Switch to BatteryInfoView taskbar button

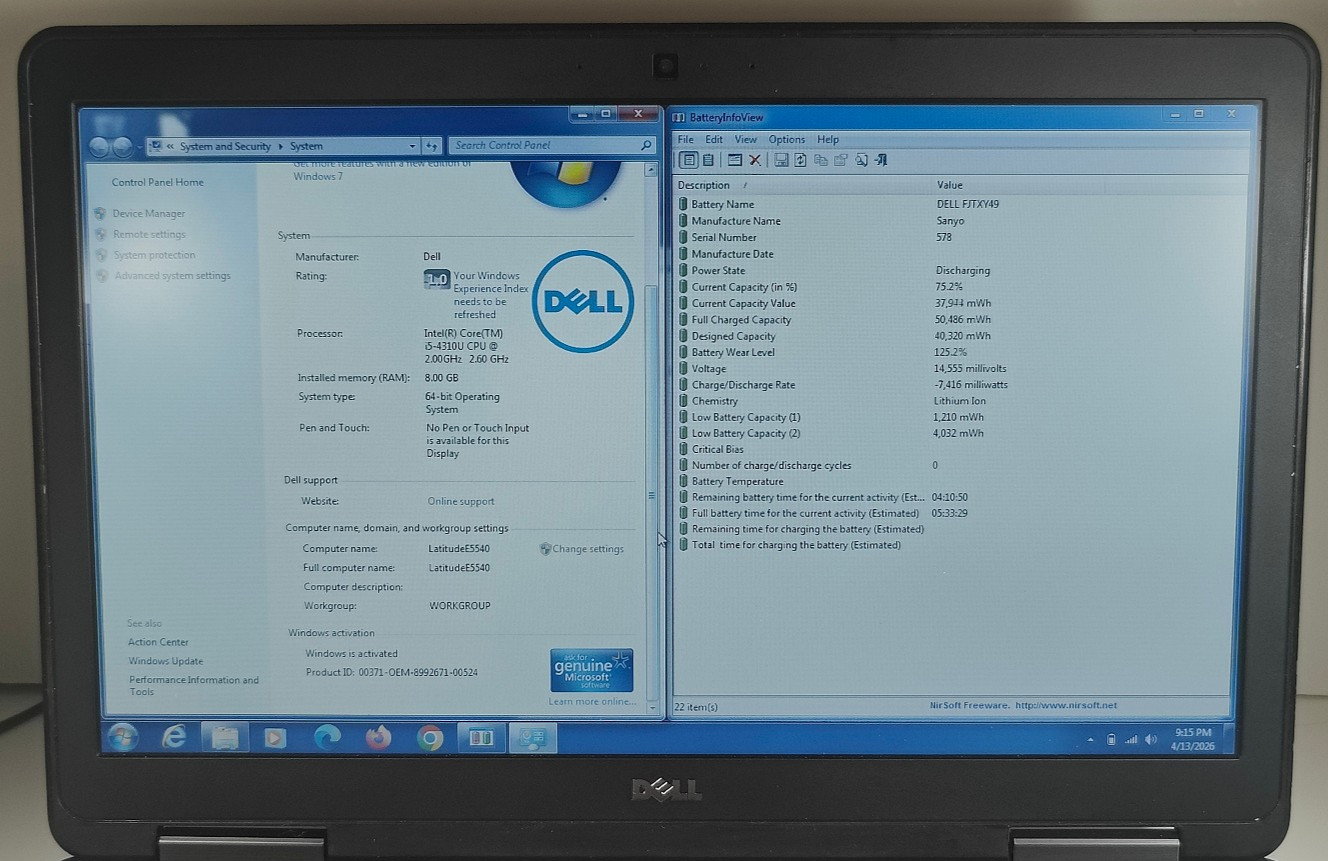pos(481,738)
